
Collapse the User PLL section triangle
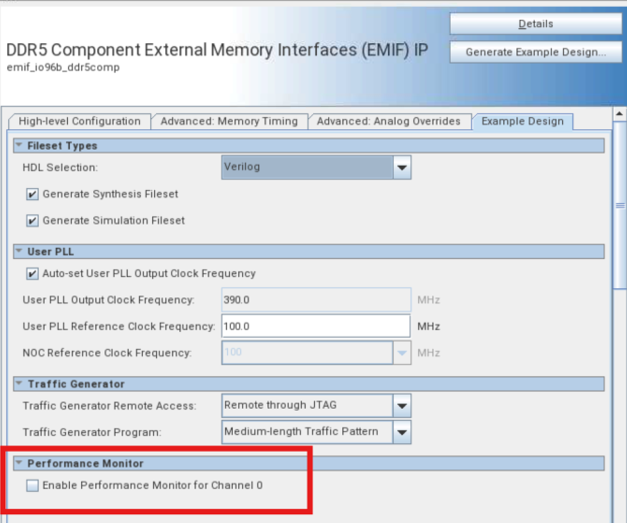click(x=19, y=252)
